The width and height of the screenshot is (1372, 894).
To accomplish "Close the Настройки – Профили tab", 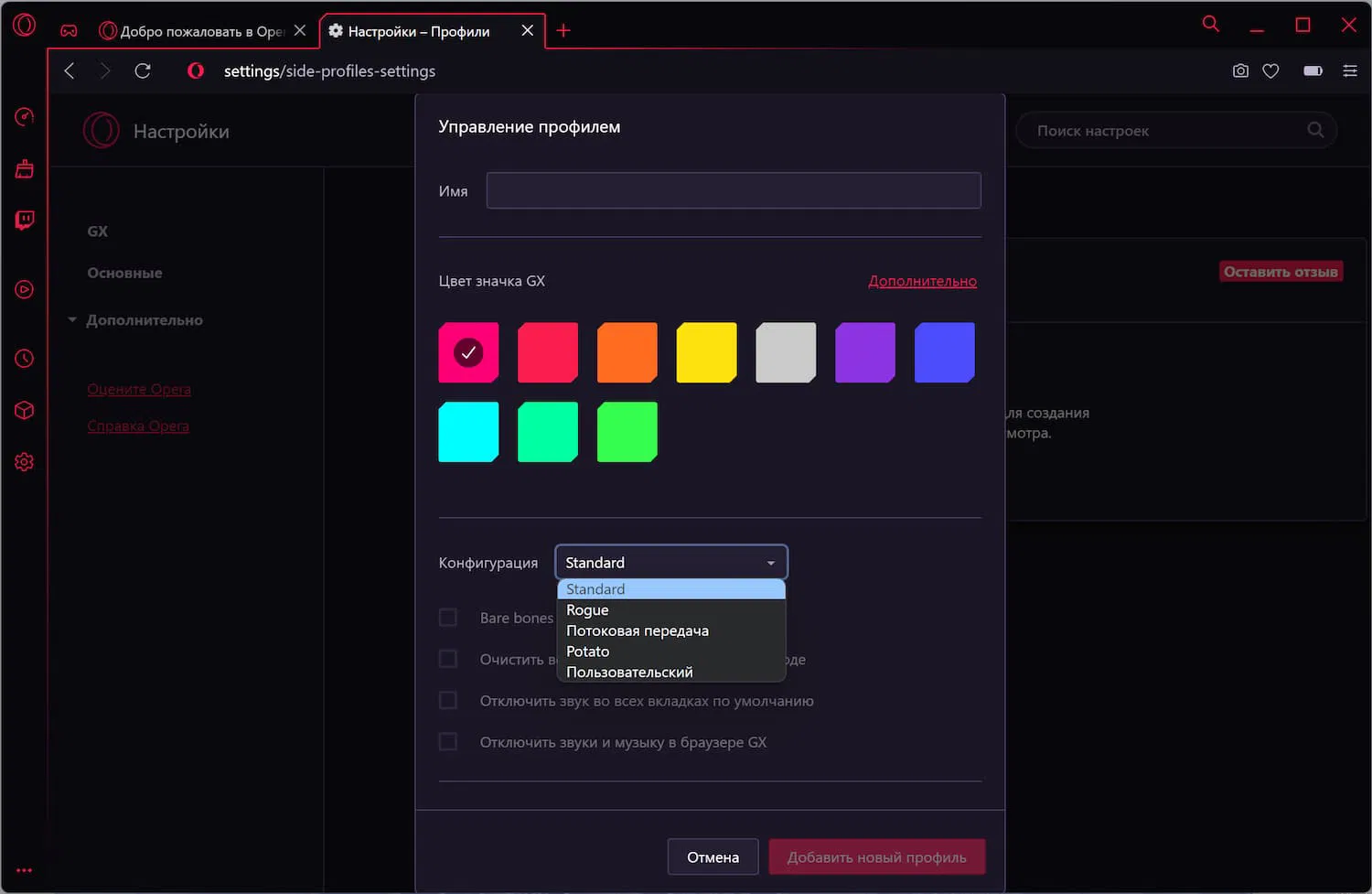I will [x=528, y=30].
